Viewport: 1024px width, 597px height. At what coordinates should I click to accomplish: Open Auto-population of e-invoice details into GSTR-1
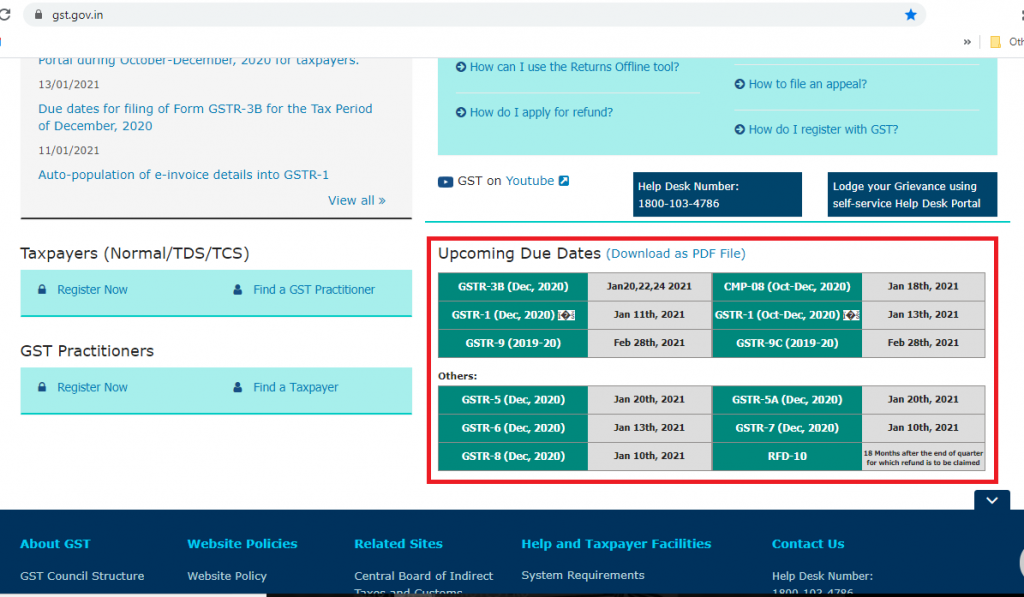[183, 175]
